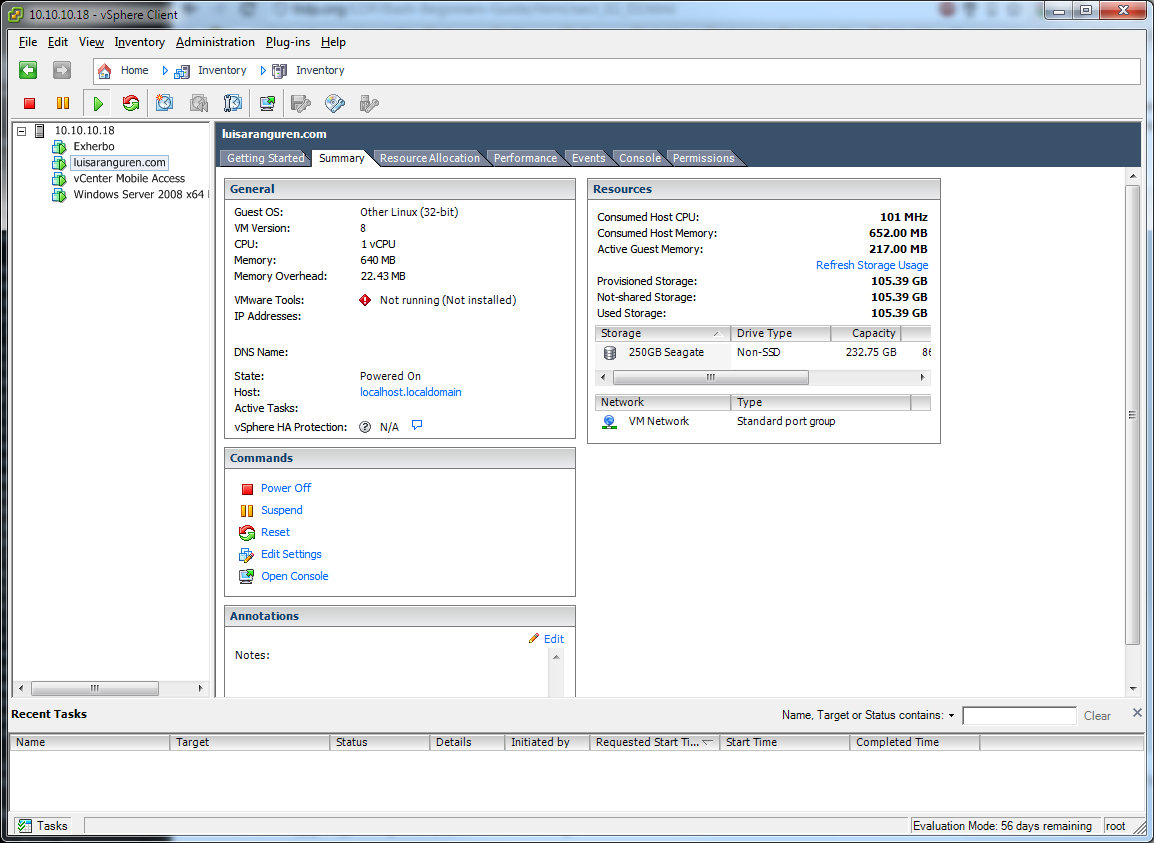Open the breadcrumb dropdown arrow after Home
The height and width of the screenshot is (843, 1154).
(x=165, y=71)
